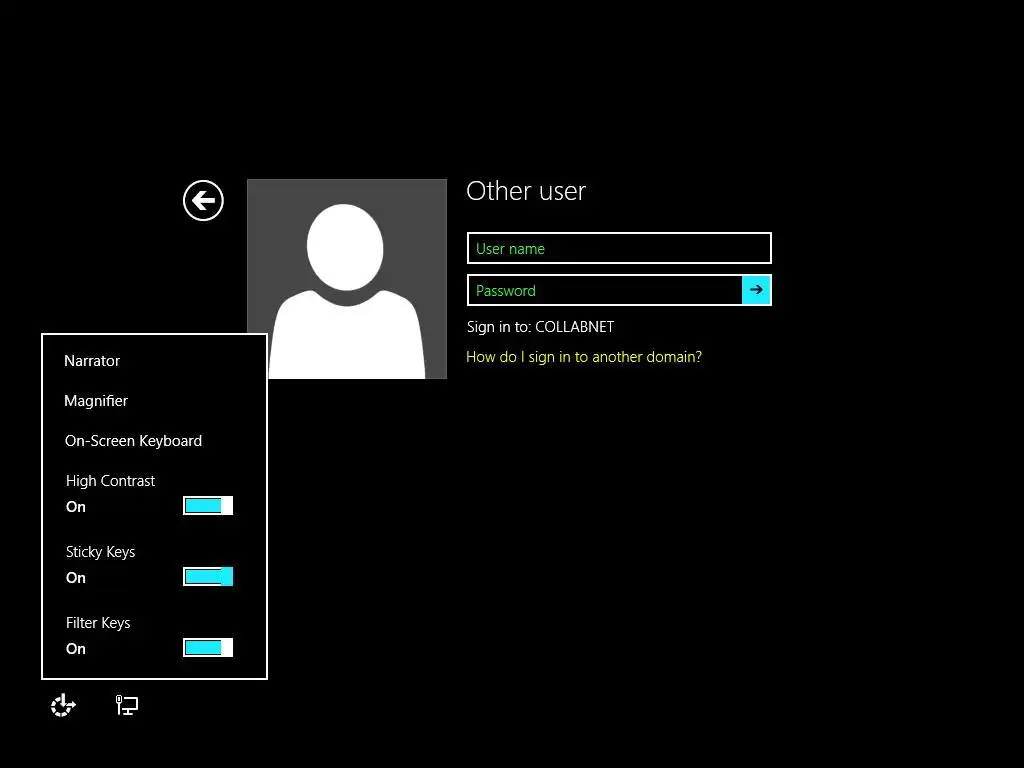The image size is (1024, 768).
Task: Click the 'Other user' heading
Action: 526,191
